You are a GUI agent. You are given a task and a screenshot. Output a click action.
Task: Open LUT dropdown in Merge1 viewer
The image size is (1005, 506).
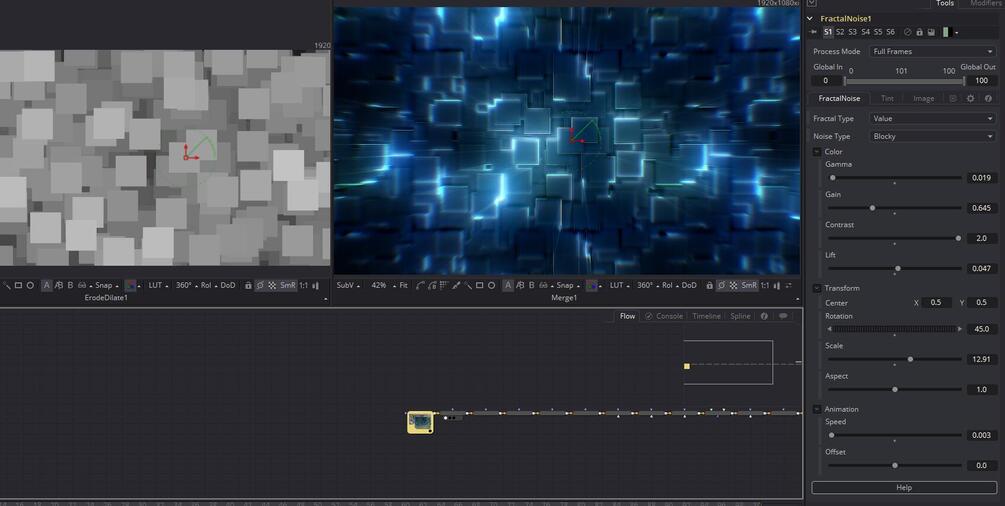point(619,285)
